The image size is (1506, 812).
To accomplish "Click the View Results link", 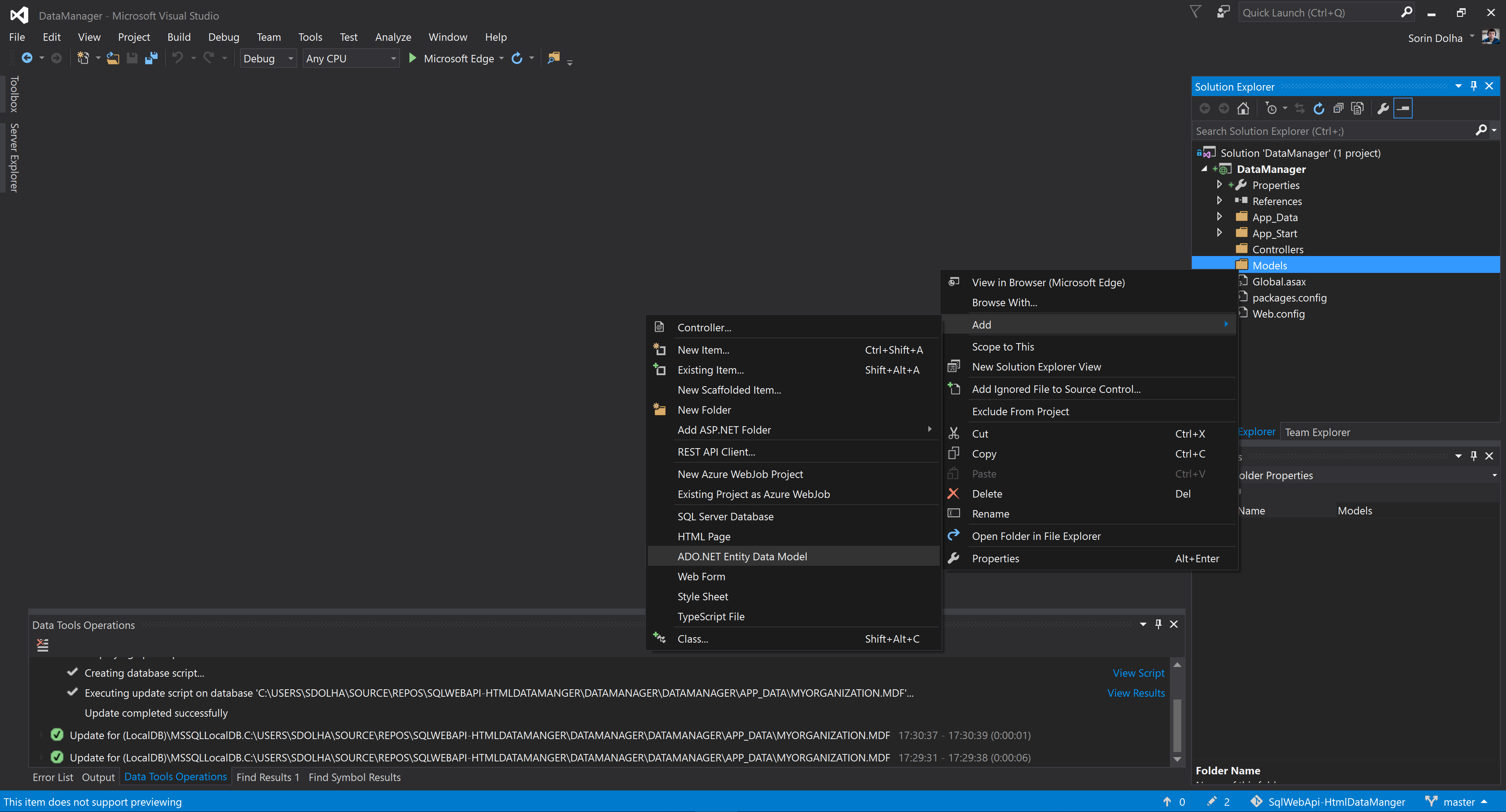I will [1135, 692].
